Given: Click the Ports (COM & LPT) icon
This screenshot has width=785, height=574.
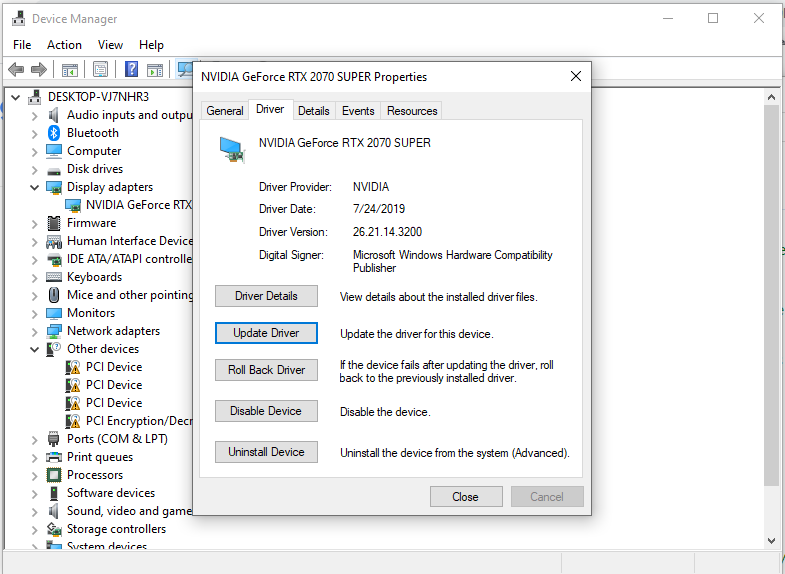Looking at the screenshot, I should 54,439.
